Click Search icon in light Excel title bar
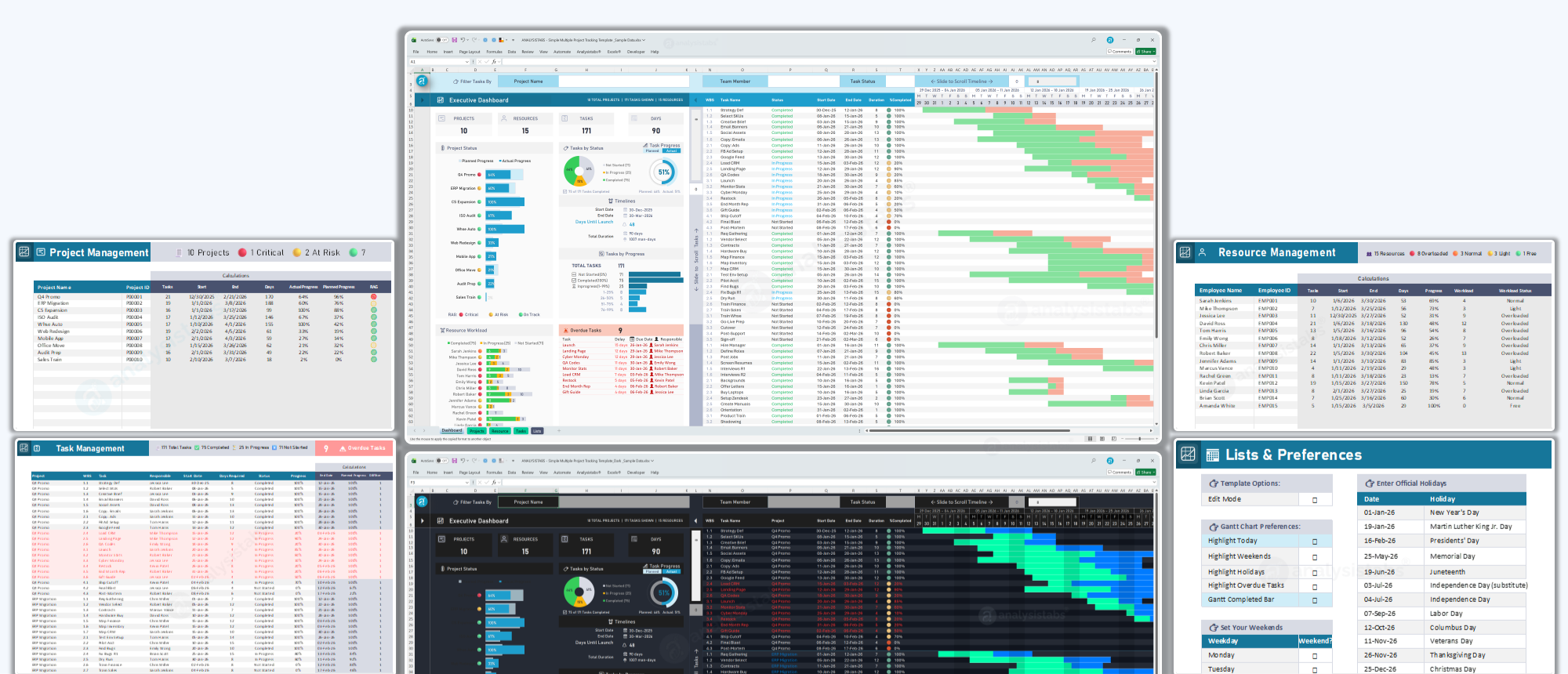 1094,40
